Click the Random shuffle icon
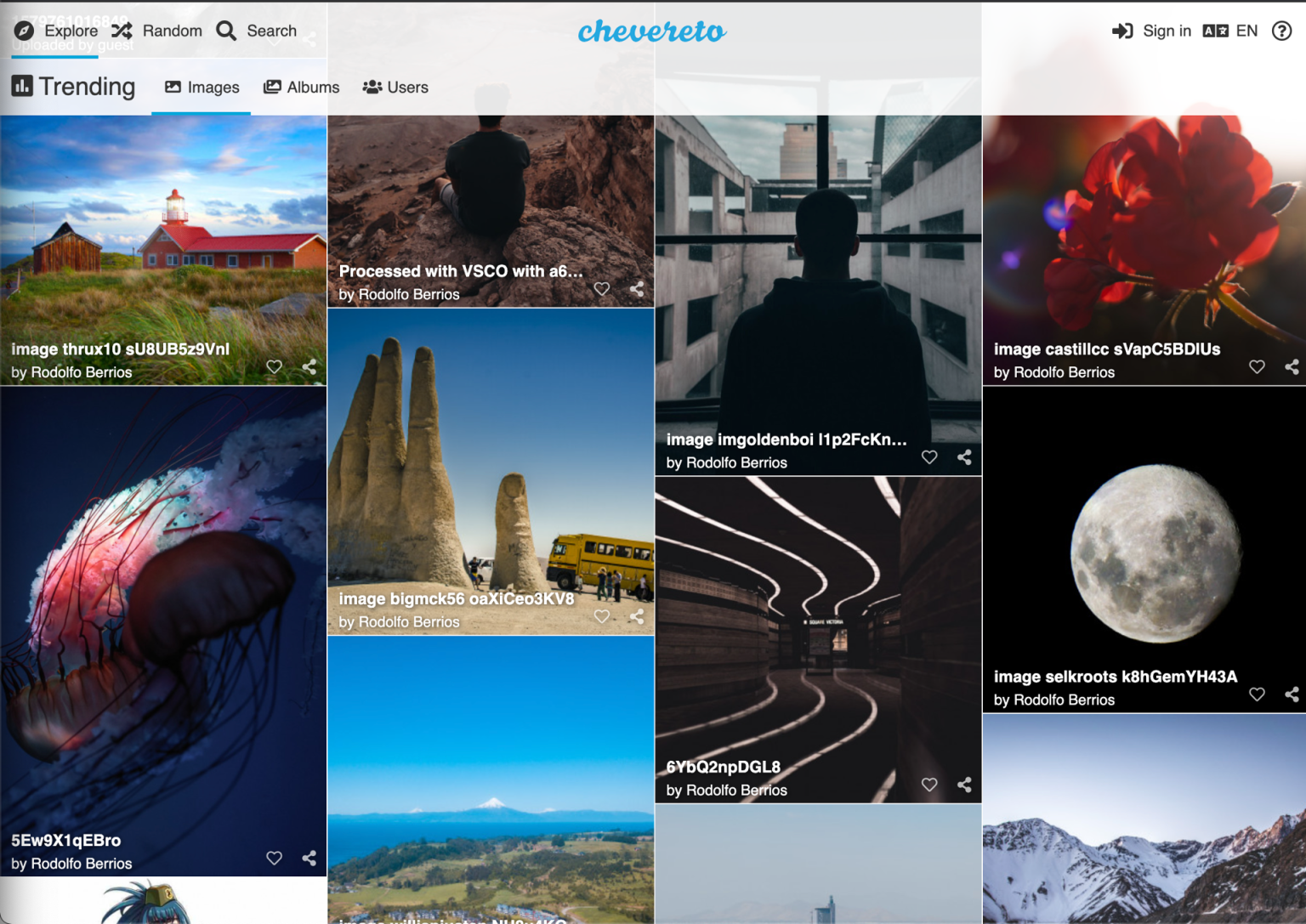Screen dimensions: 1306x924 click(124, 31)
